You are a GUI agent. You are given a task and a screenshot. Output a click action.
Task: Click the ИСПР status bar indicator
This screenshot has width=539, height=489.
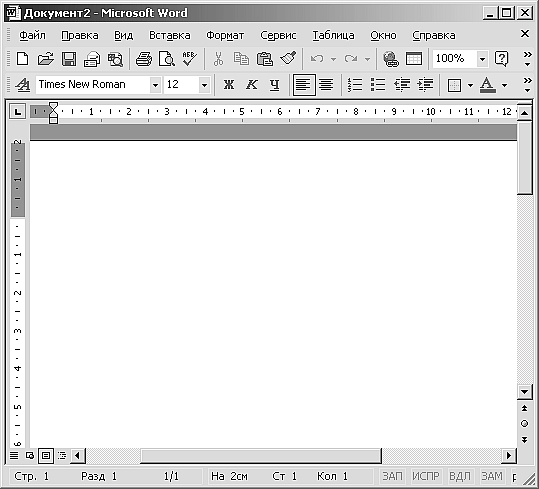coord(426,476)
